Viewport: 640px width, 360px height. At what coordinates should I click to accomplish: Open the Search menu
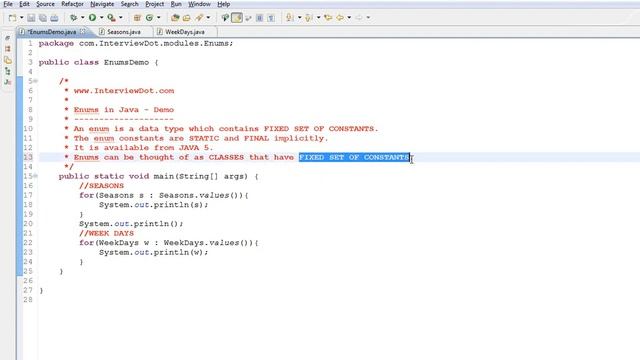point(129,4)
